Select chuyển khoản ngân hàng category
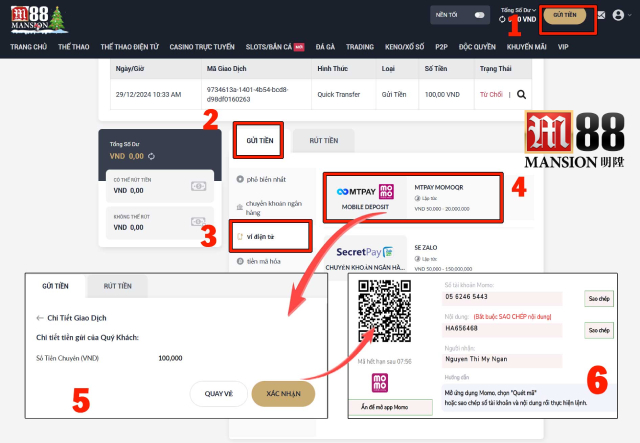Viewport: 640px width, 443px height. [x=269, y=208]
